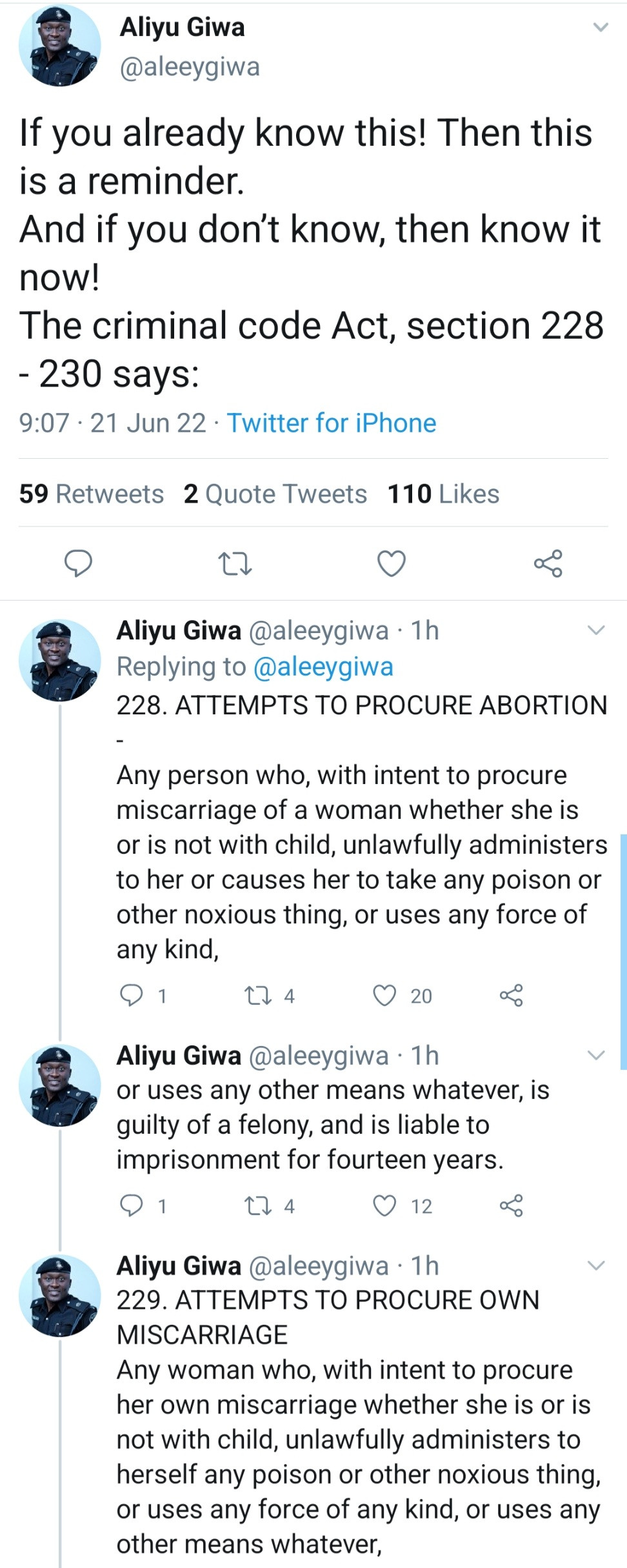
Task: Open the @aleeygiwa mention in Replying to
Action: (323, 667)
